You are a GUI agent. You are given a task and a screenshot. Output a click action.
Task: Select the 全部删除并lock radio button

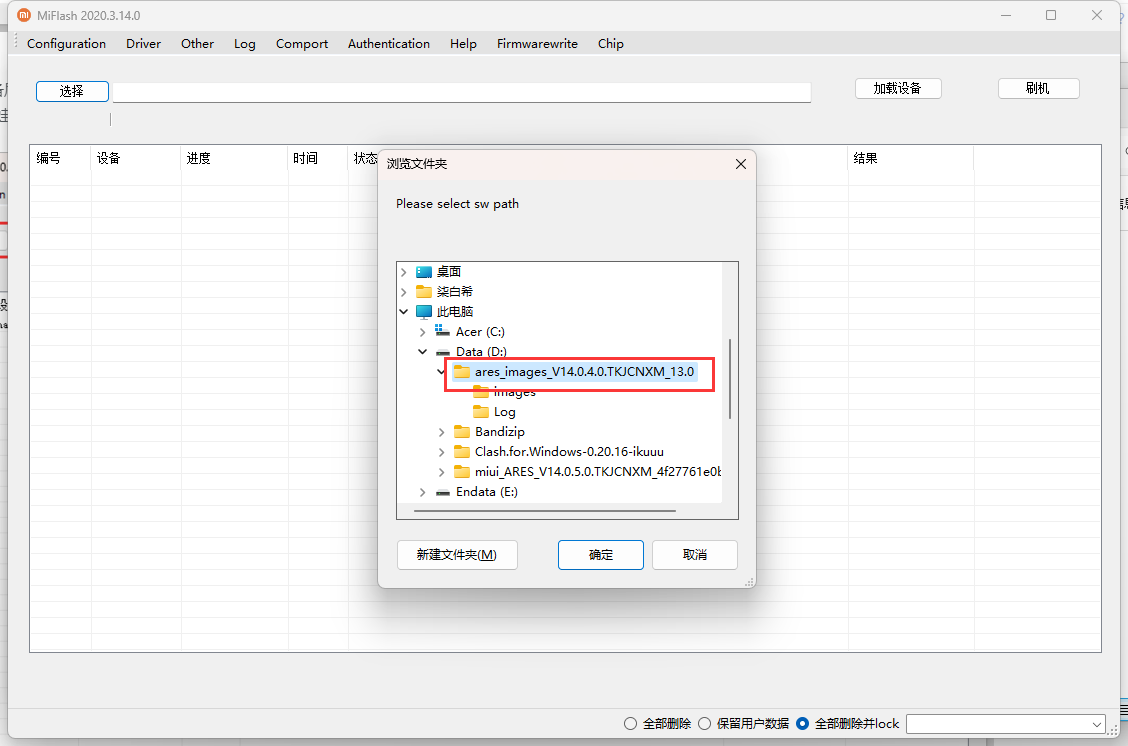point(803,724)
